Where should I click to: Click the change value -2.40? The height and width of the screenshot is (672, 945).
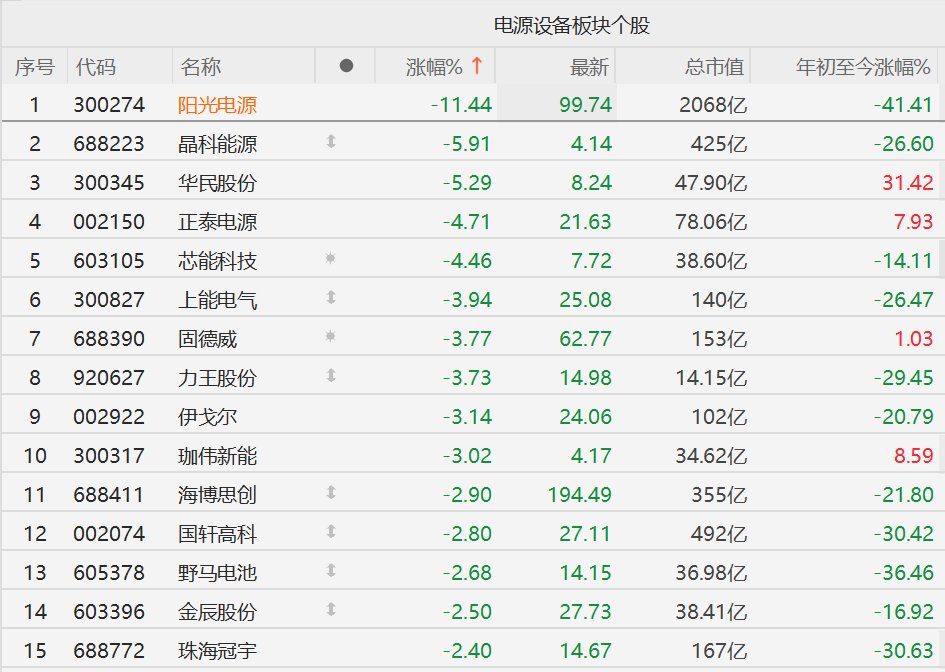point(467,651)
